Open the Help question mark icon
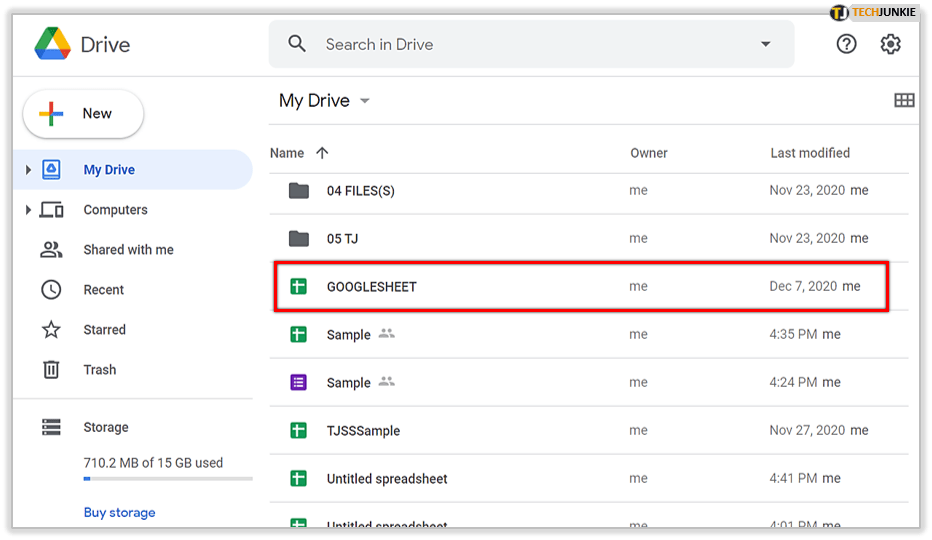The height and width of the screenshot is (540, 932). coord(846,44)
